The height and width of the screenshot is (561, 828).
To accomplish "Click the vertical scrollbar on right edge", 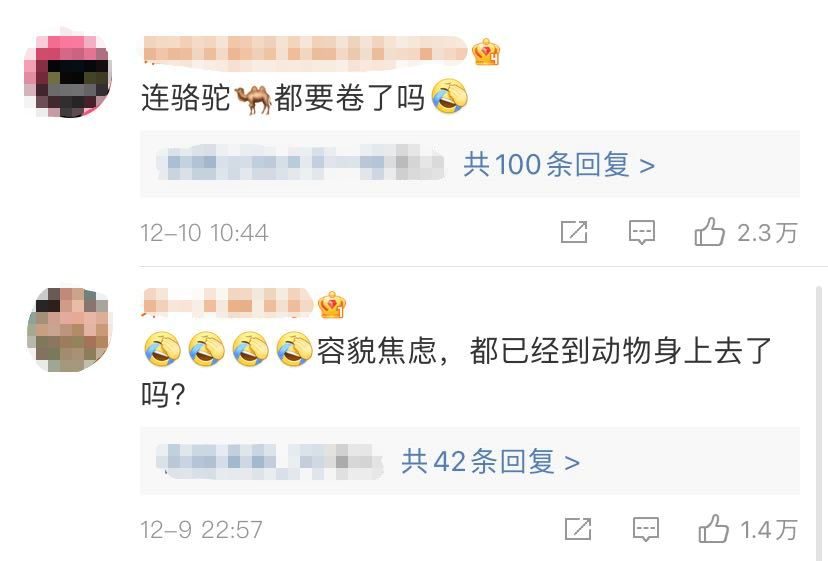I will (819, 423).
